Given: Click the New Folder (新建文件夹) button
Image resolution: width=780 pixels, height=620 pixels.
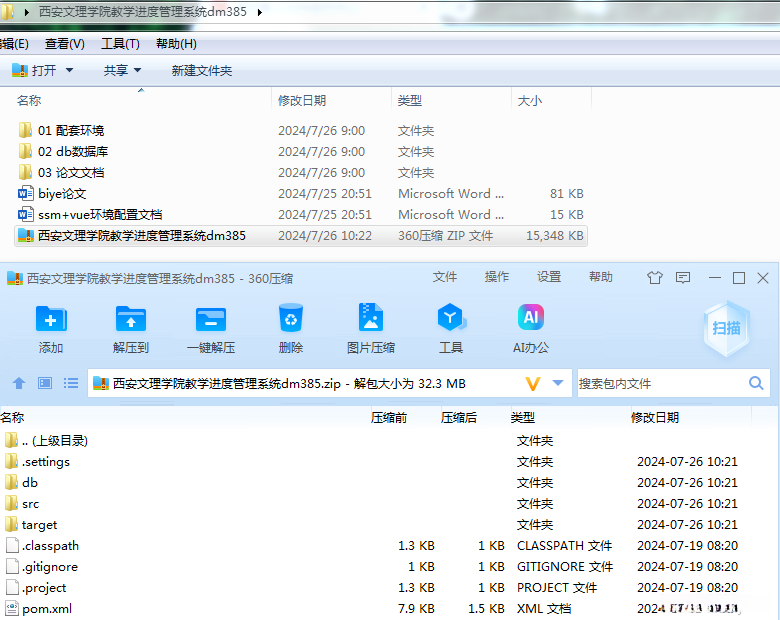Looking at the screenshot, I should (x=201, y=71).
